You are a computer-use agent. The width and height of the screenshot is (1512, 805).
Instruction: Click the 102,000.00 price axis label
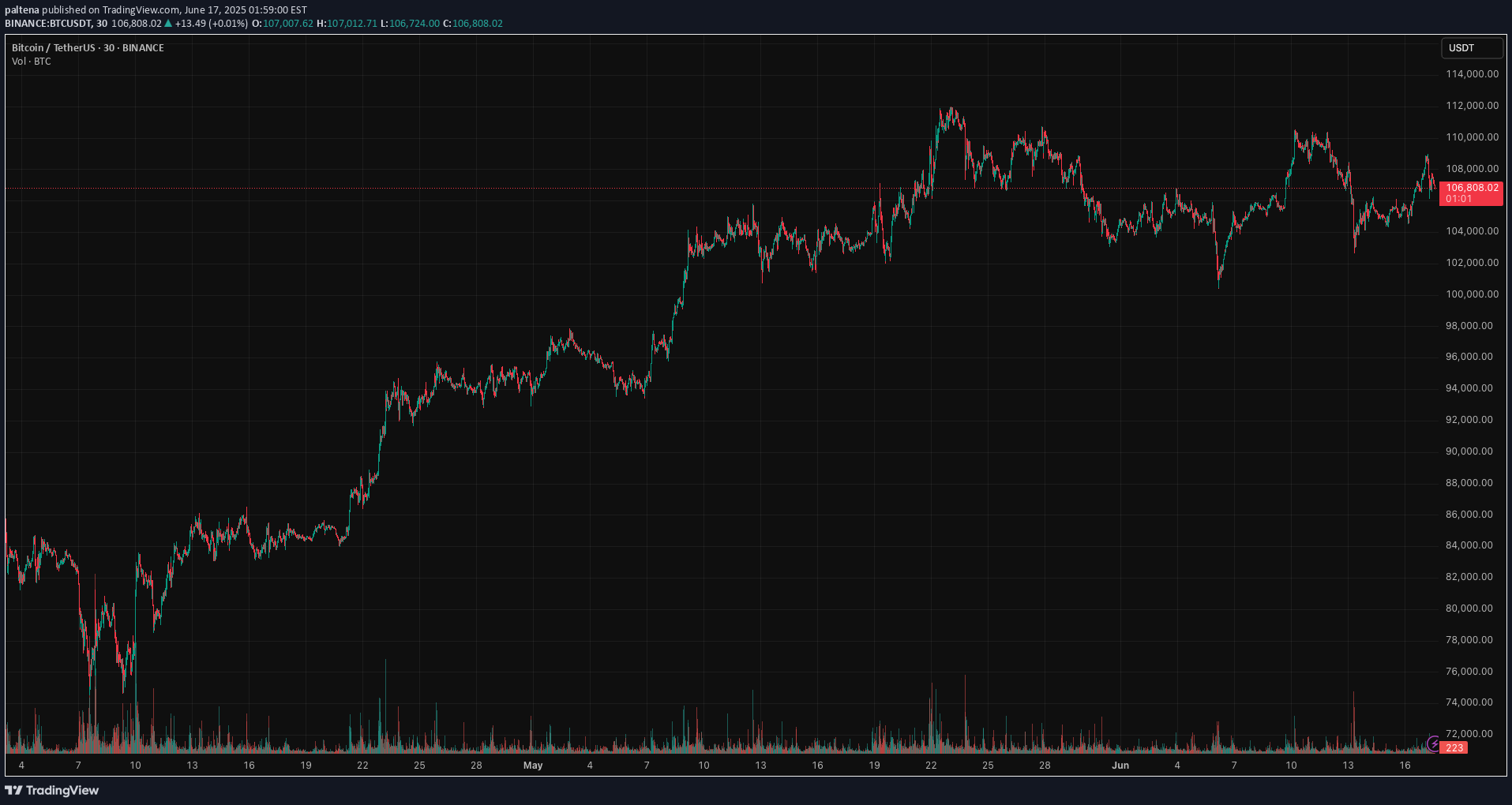point(1472,263)
